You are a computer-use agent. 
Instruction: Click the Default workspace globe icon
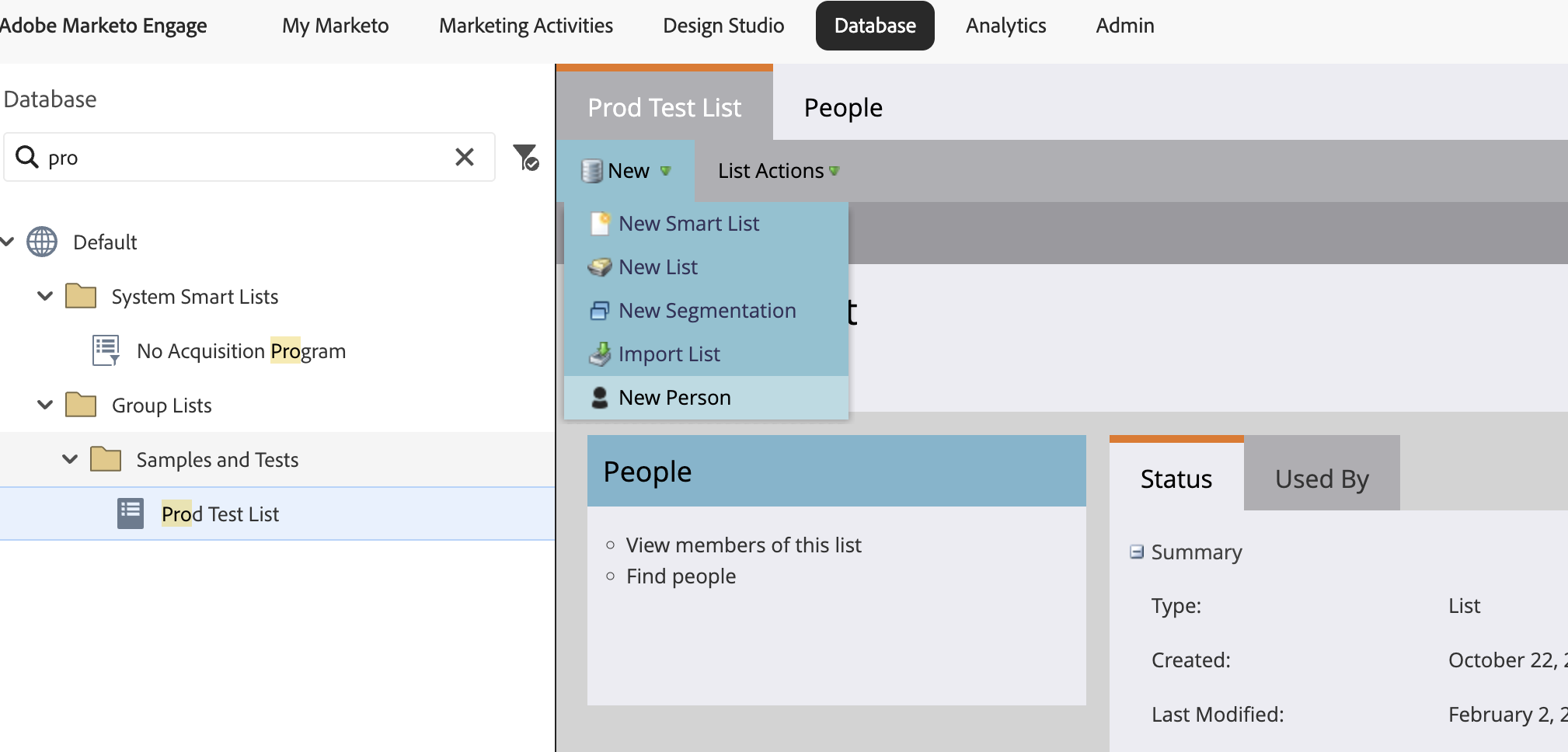click(x=42, y=242)
